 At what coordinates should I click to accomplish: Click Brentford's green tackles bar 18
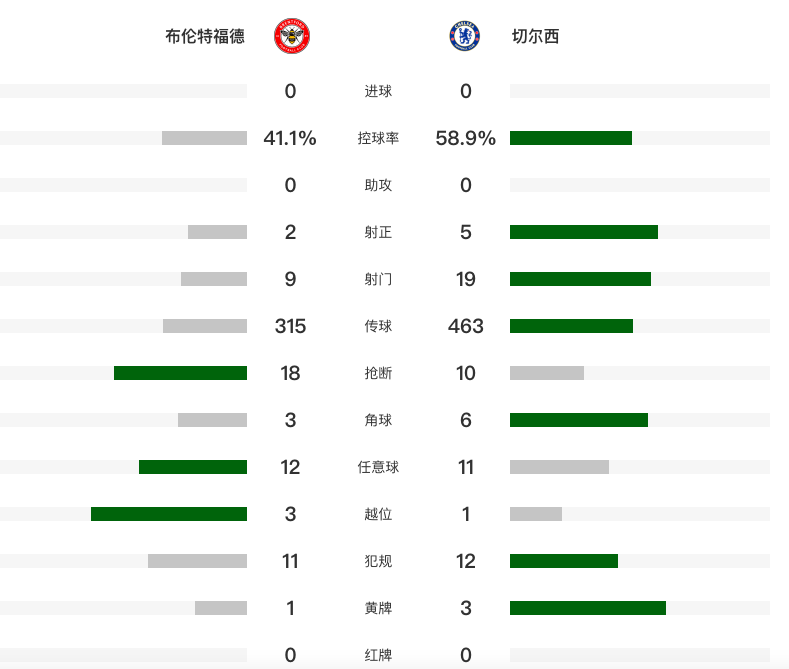(180, 373)
